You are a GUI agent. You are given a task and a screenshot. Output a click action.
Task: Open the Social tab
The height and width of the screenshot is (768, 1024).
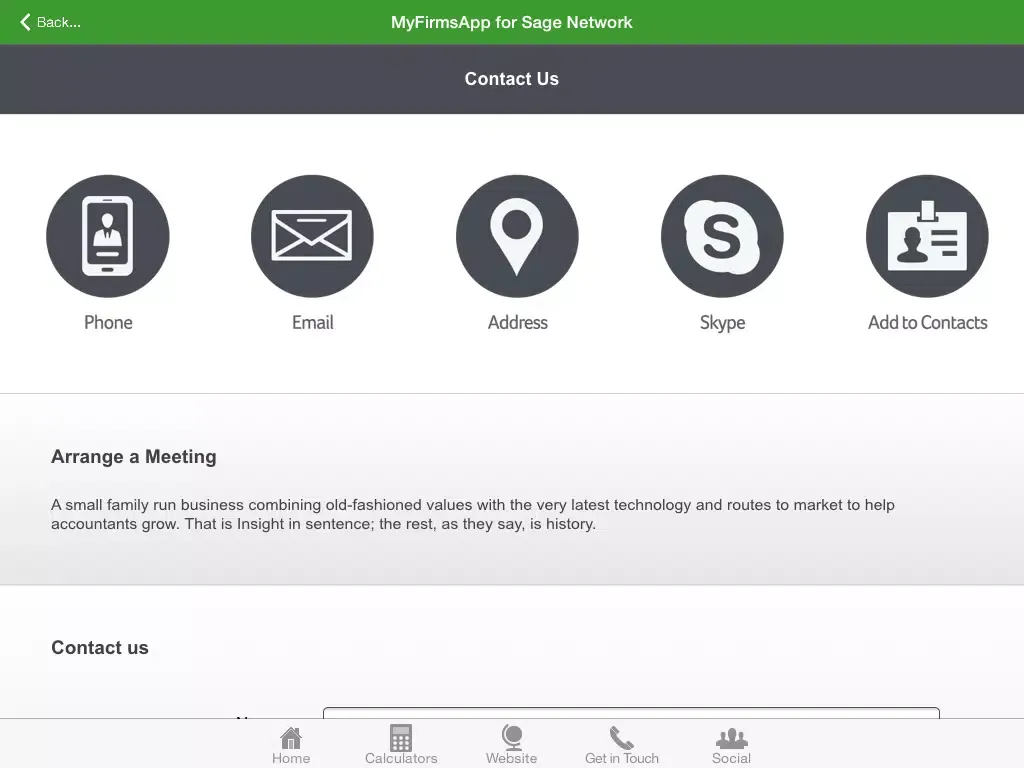click(x=731, y=745)
